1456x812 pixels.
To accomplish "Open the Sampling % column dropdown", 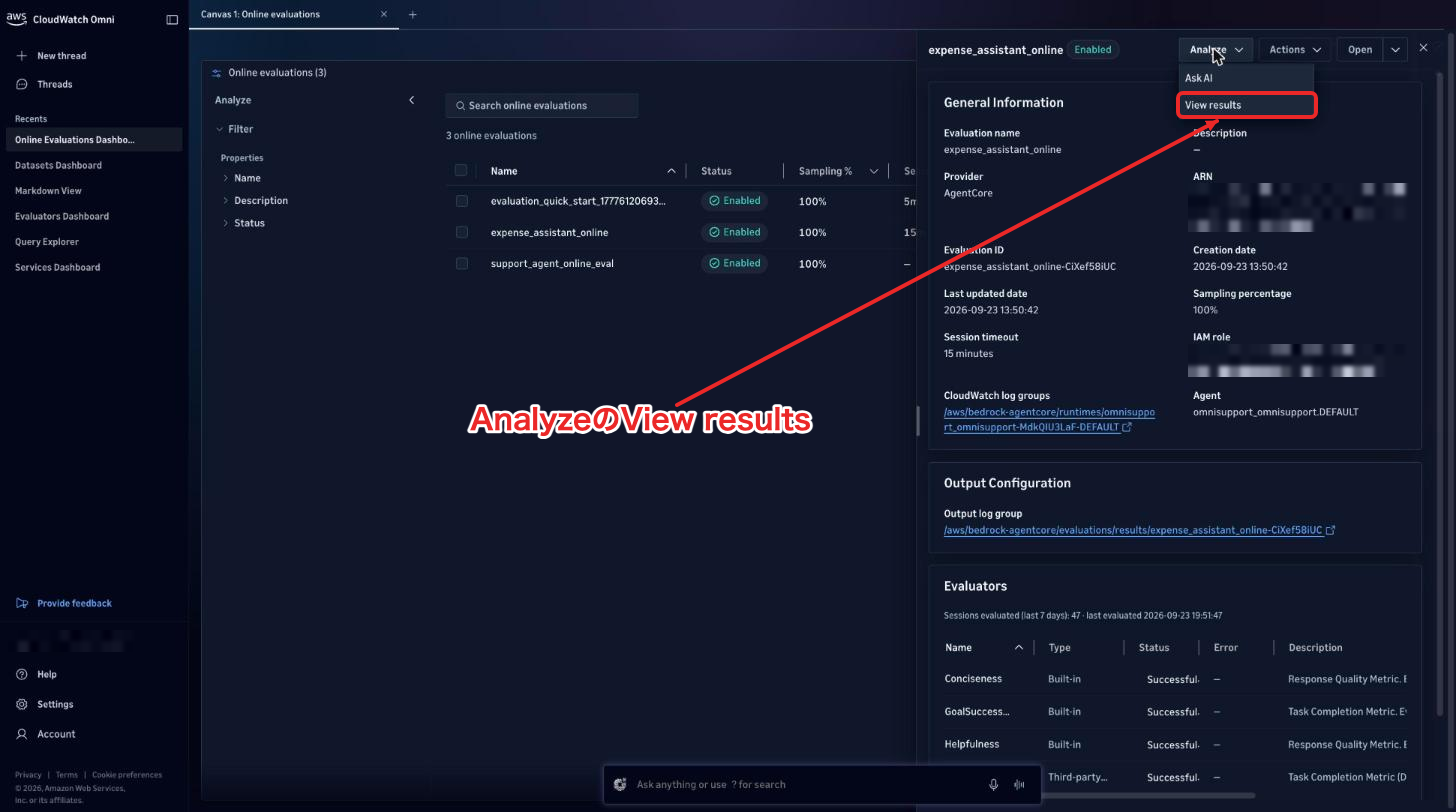I will 874,171.
